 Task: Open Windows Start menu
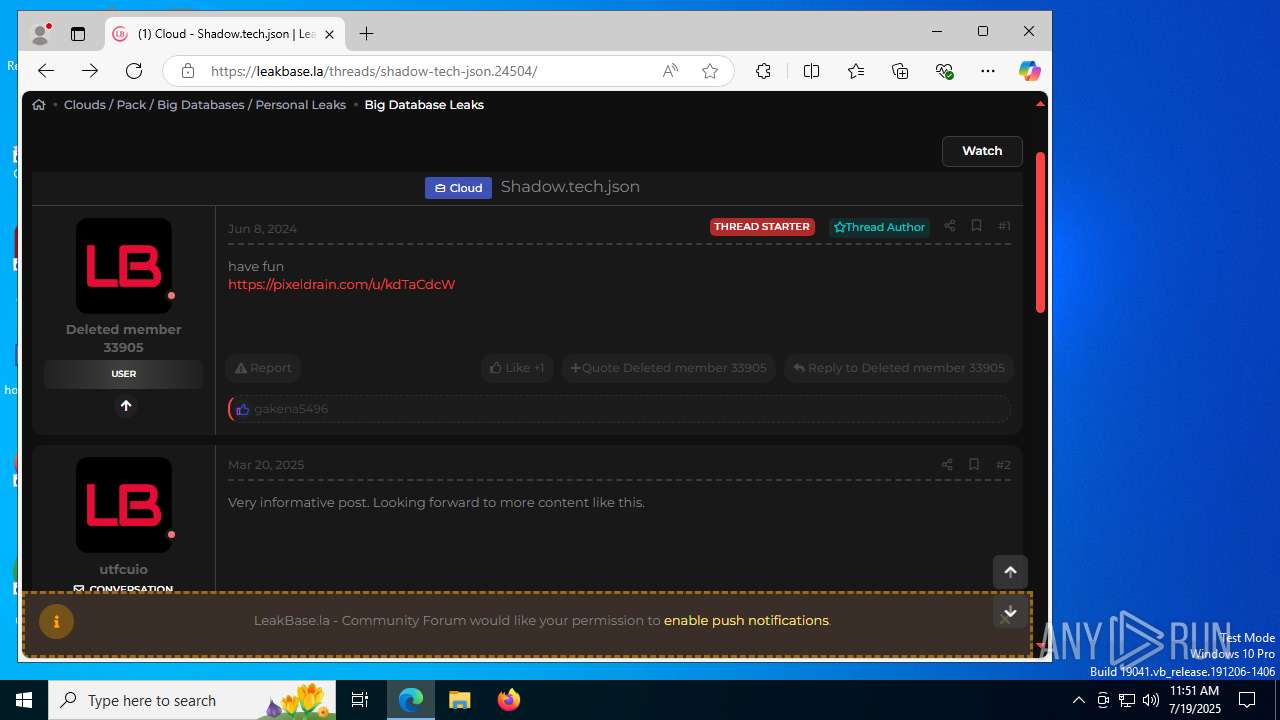click(x=24, y=700)
